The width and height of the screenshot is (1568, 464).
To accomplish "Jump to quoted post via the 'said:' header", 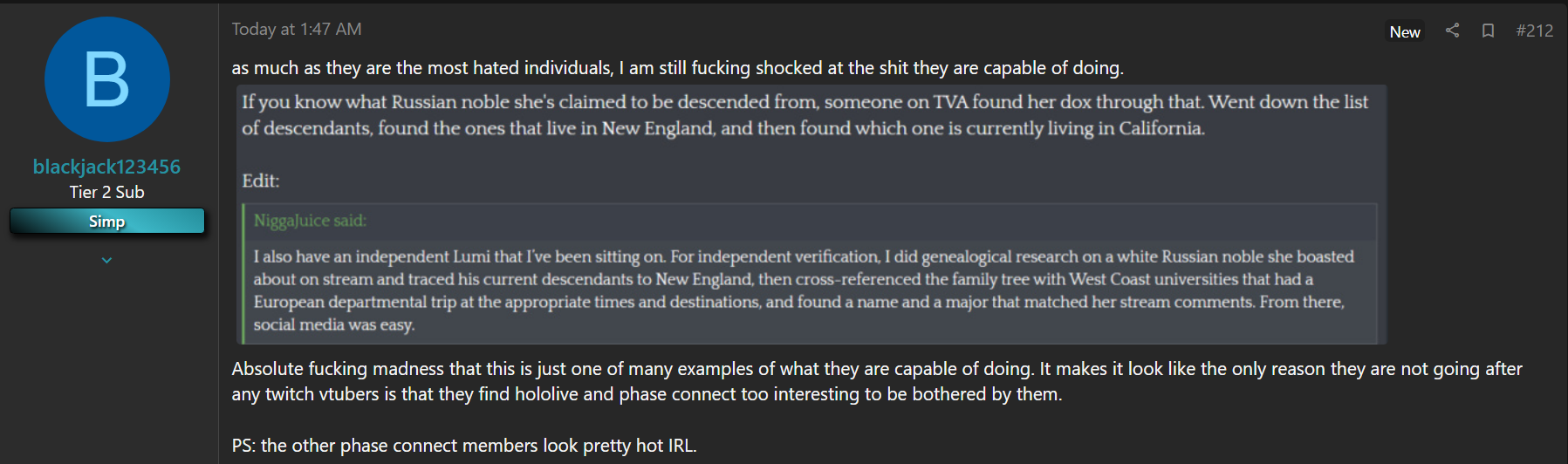I will pyautogui.click(x=310, y=221).
